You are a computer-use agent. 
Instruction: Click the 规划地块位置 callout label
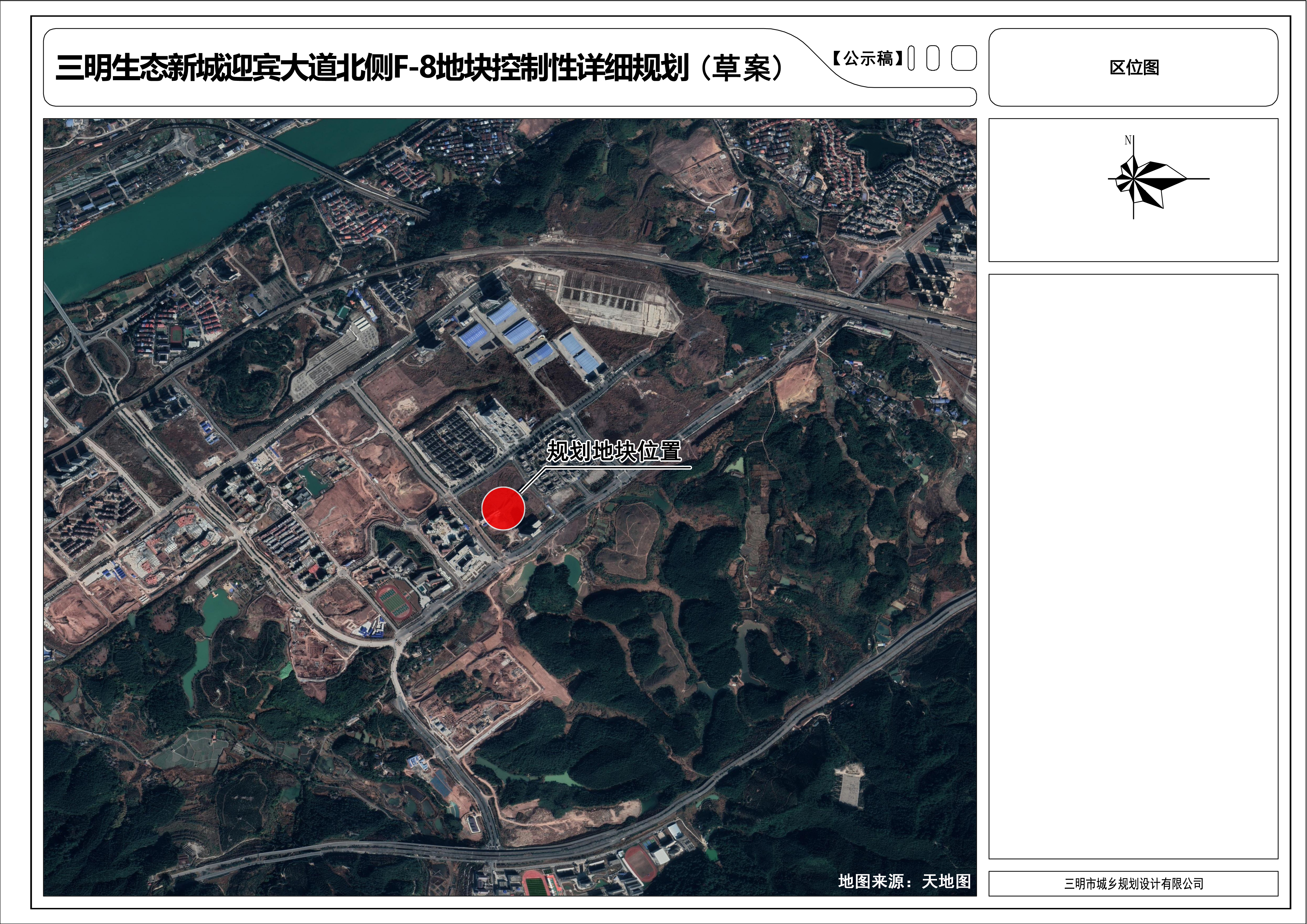pyautogui.click(x=614, y=451)
